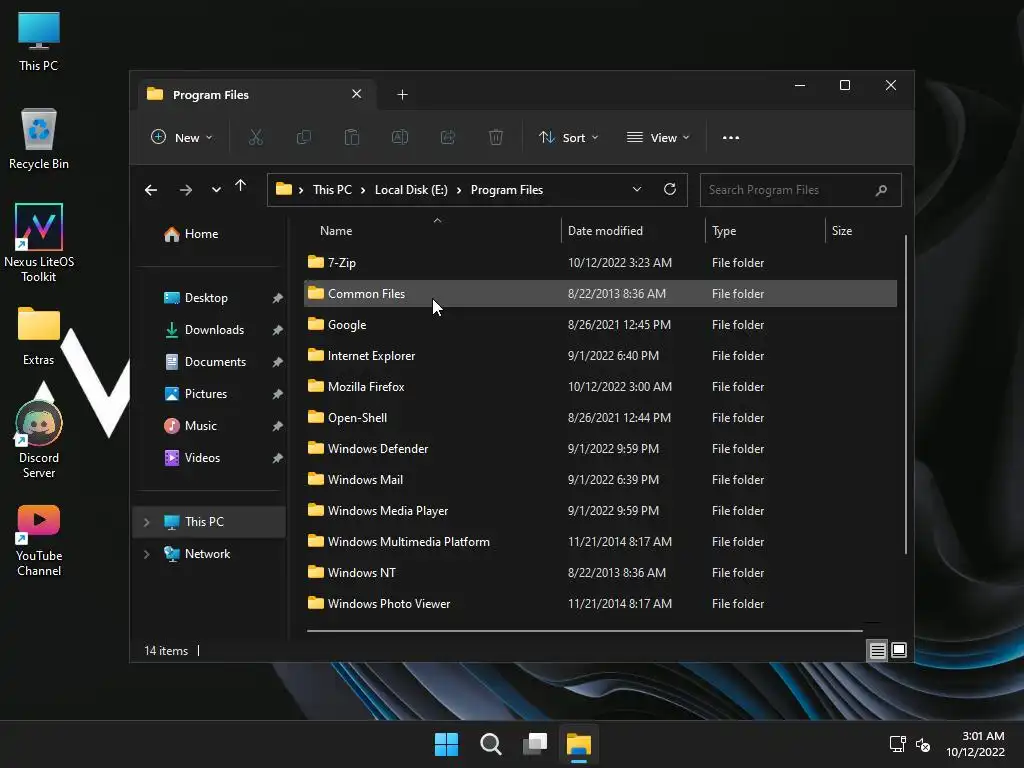Select the YouTube Channel shortcut
The width and height of the screenshot is (1024, 768).
39,541
